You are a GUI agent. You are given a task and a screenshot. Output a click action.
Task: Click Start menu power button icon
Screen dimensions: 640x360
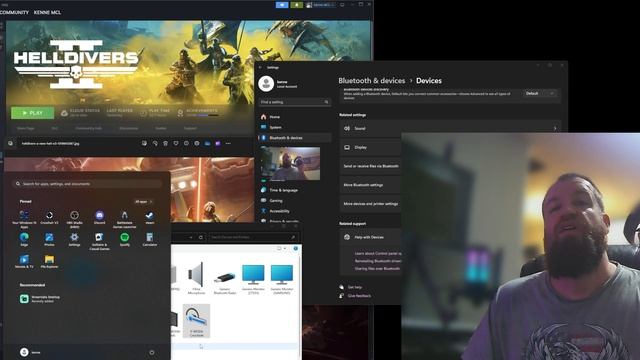pyautogui.click(x=152, y=352)
